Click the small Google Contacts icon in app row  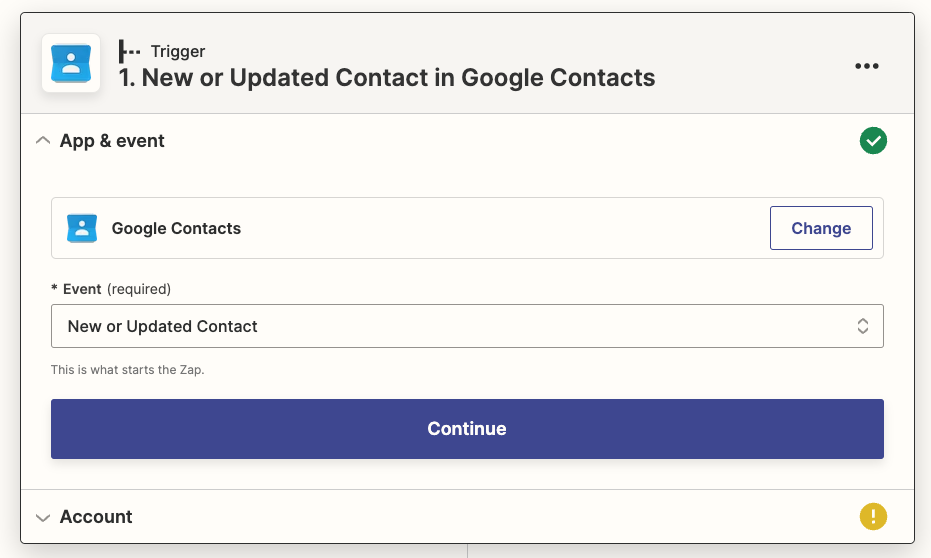[x=81, y=228]
